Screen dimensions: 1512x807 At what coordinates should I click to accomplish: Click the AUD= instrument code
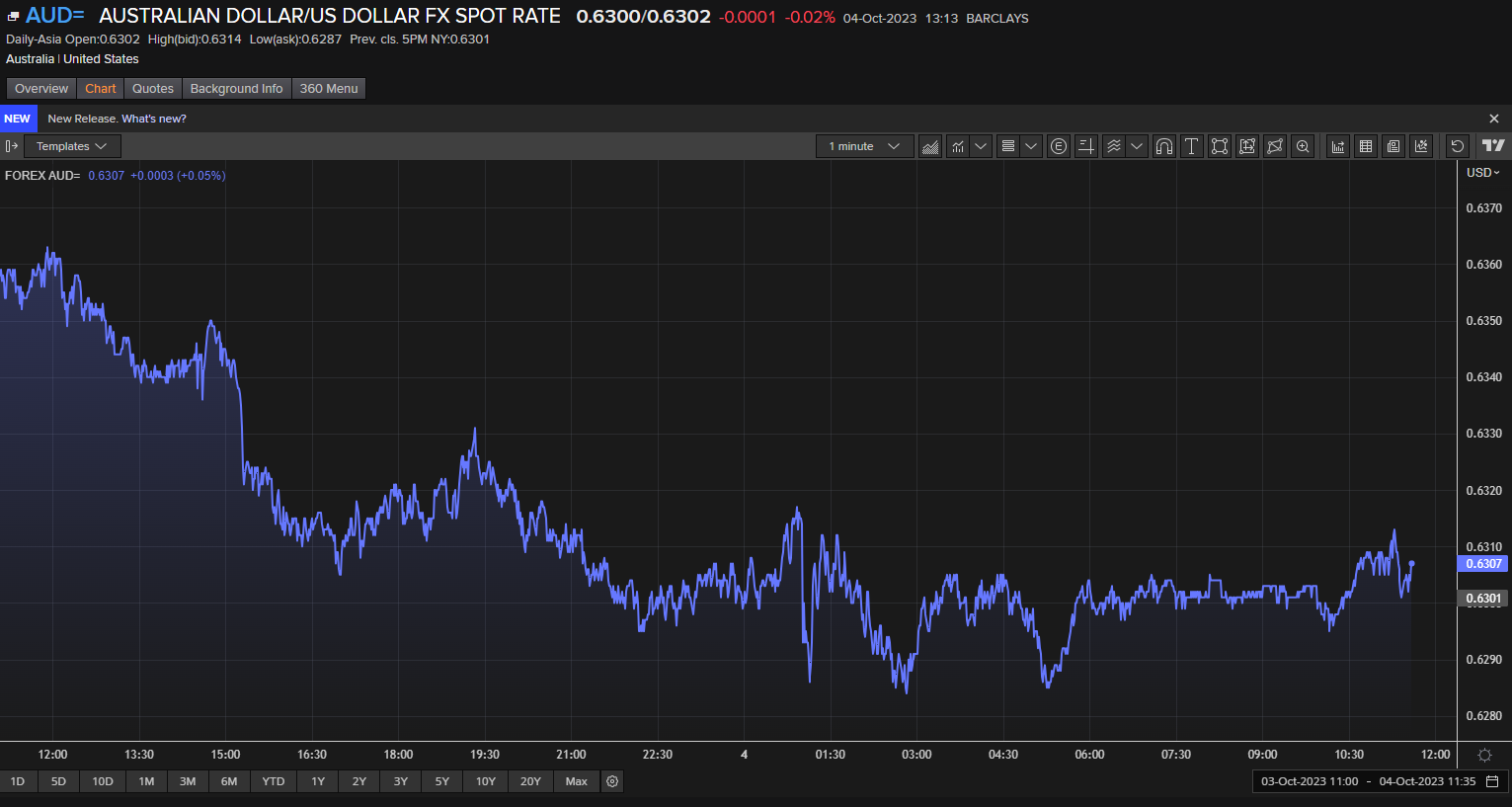tap(54, 16)
